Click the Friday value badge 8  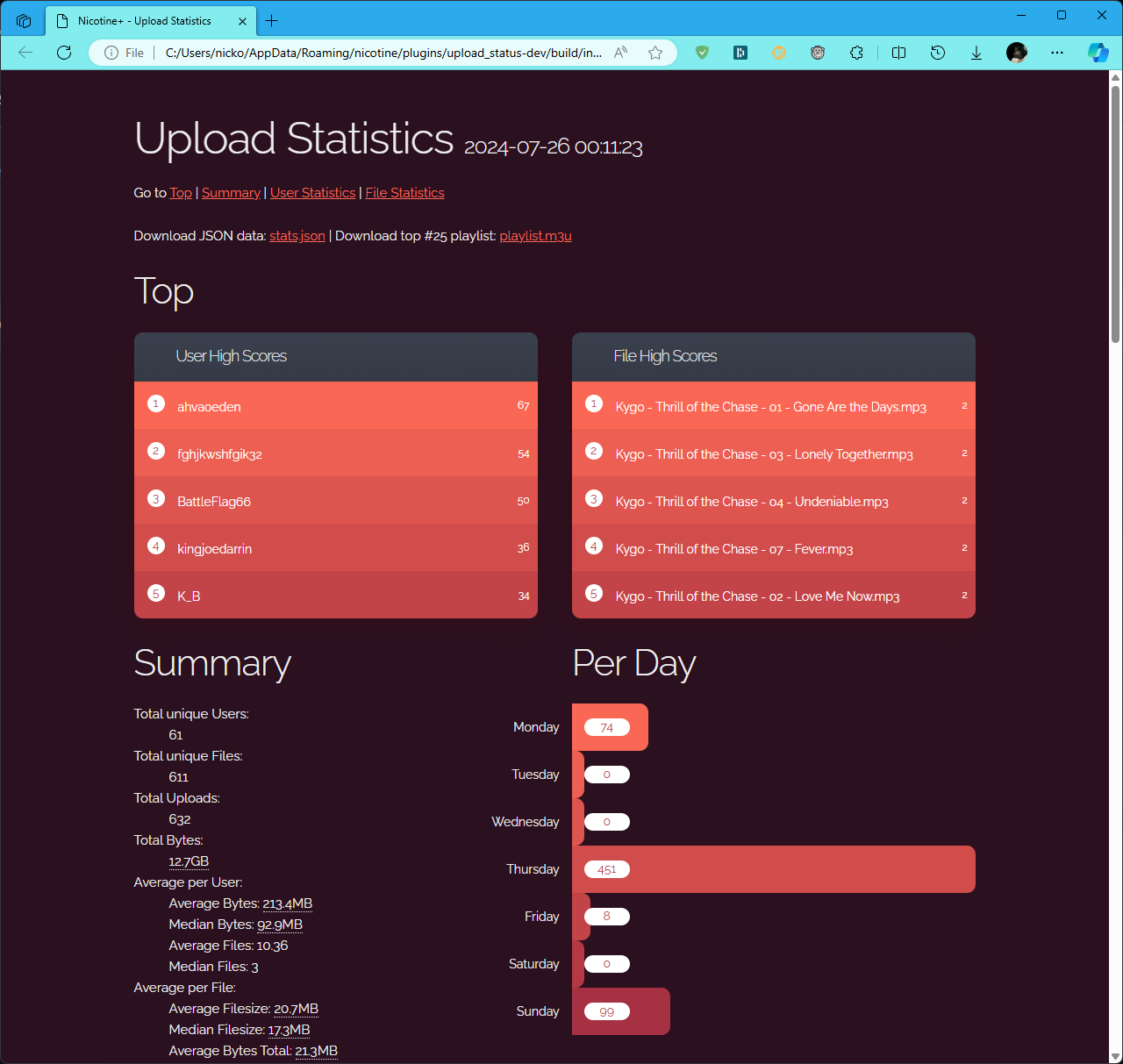[607, 917]
